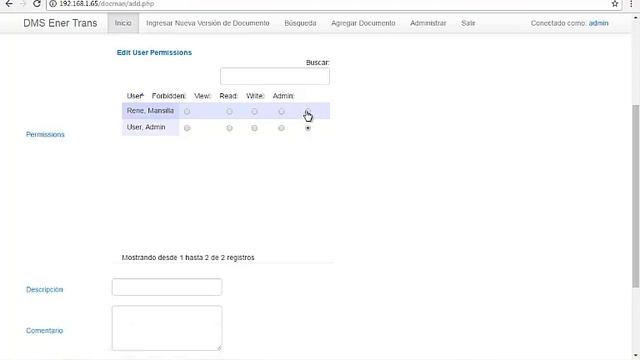Set Rene, Mansilla to Admin permission

pyautogui.click(x=308, y=111)
